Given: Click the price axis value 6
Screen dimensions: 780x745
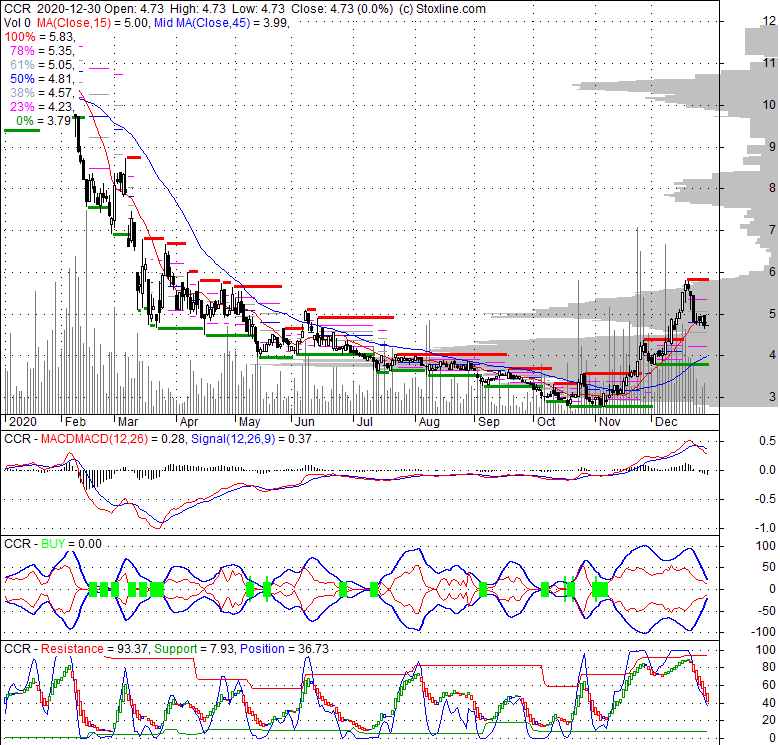Looking at the screenshot, I should click(x=772, y=272).
